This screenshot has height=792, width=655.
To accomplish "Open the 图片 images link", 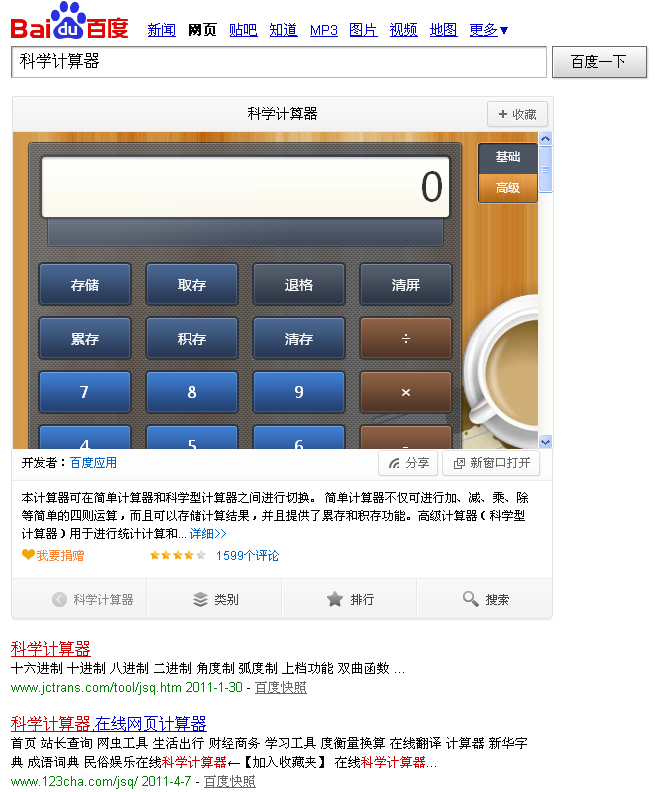I will [x=364, y=30].
